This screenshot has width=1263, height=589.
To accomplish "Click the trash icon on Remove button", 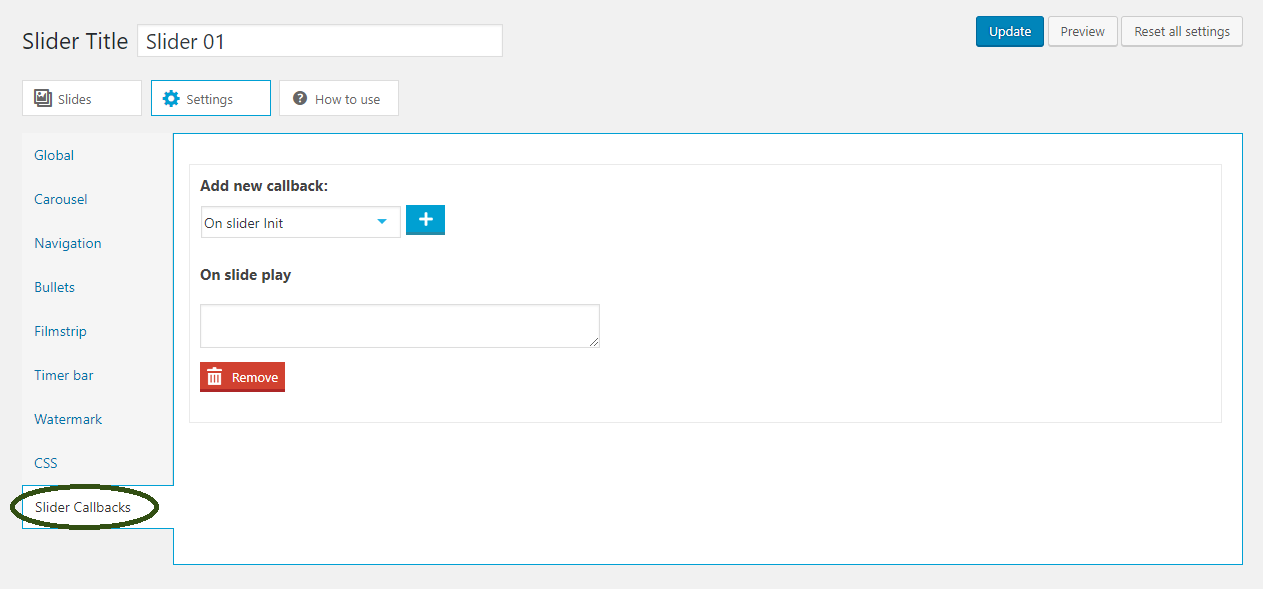I will pos(214,377).
